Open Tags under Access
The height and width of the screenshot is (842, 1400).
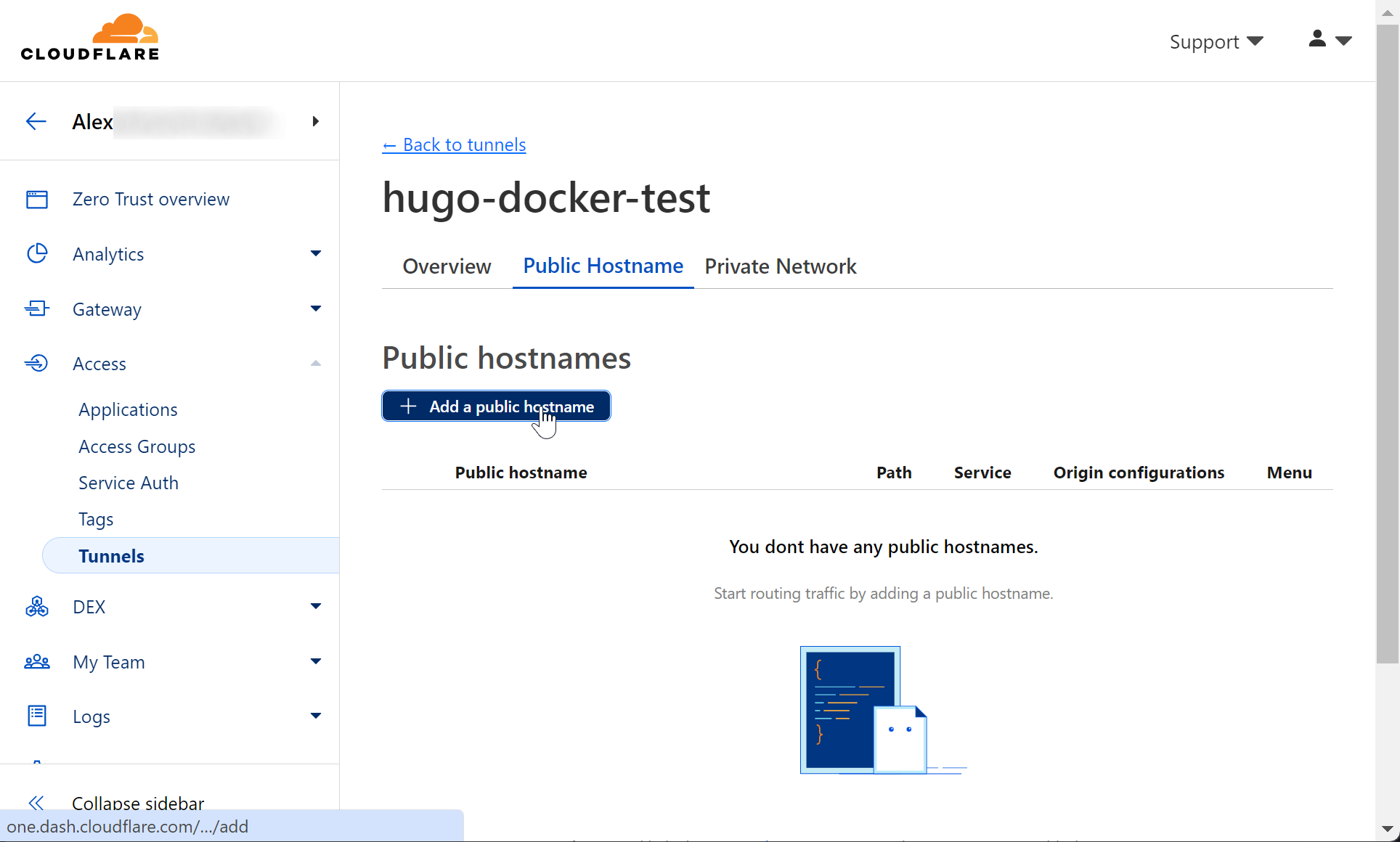(x=96, y=519)
